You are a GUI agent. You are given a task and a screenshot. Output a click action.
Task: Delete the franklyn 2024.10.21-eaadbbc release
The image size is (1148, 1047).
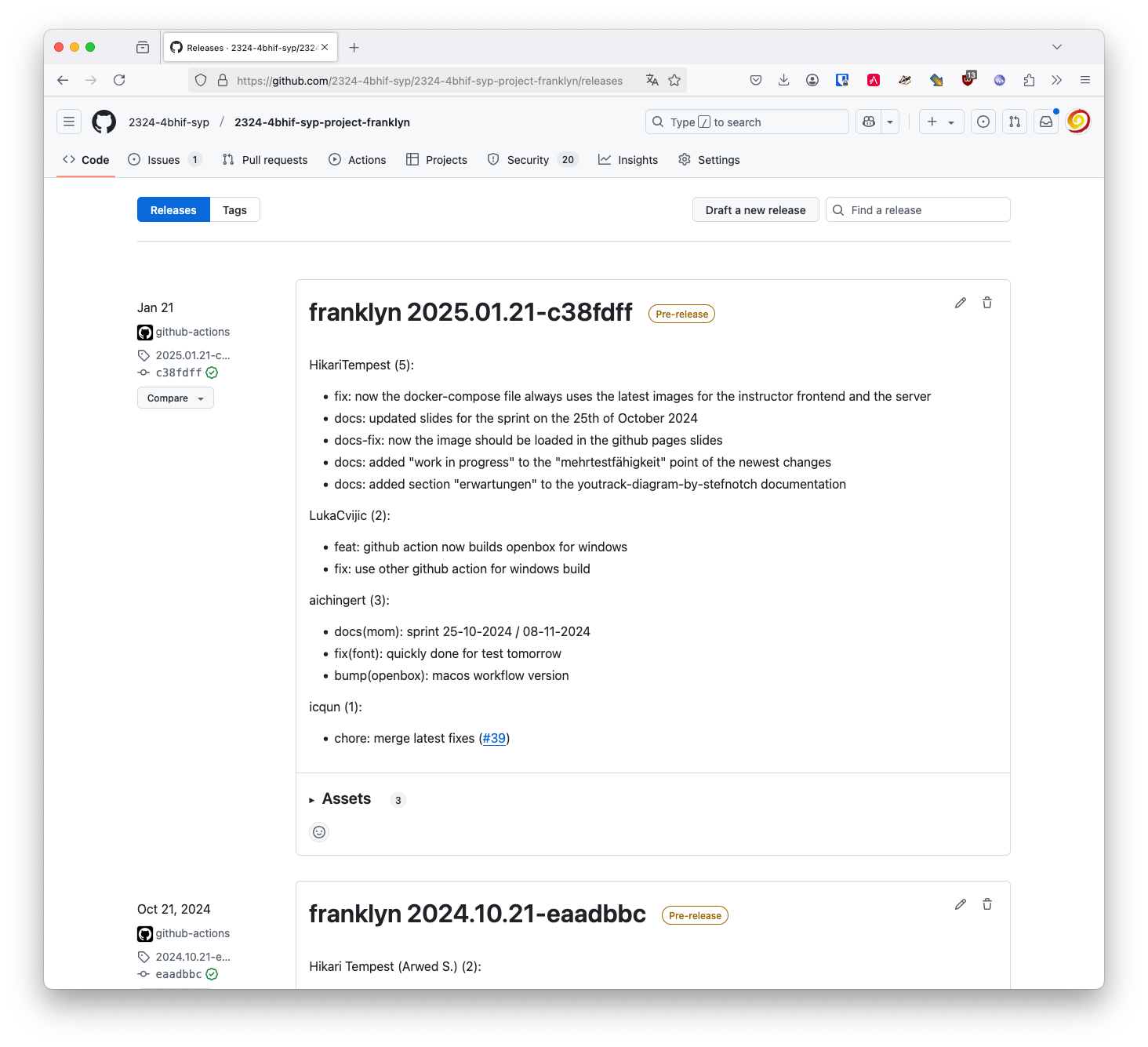click(x=987, y=904)
